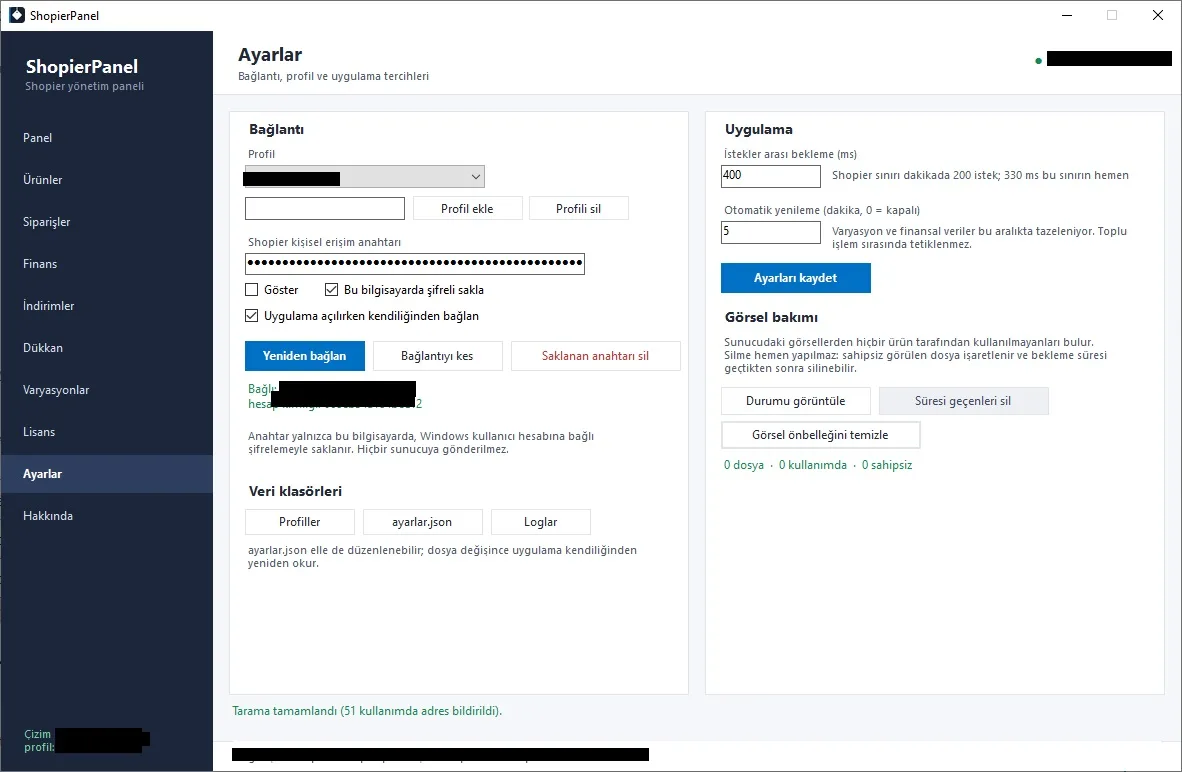The image size is (1182, 772).
Task: Click Bağlantıyı kes button
Action: coord(437,356)
